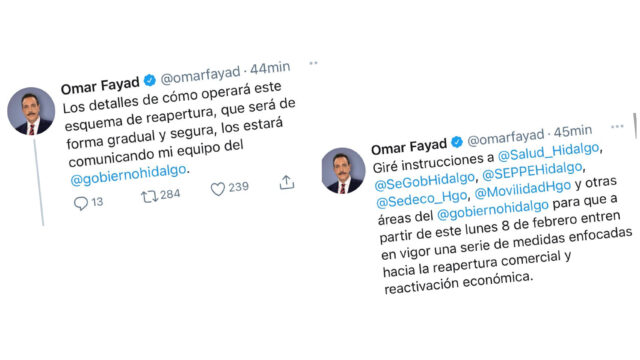
Task: Click the reply icon with 13 comments
Action: (x=81, y=203)
